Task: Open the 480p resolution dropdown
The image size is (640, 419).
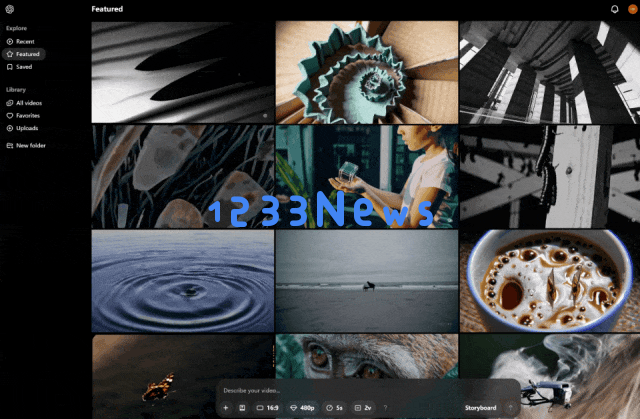Action: coord(302,408)
